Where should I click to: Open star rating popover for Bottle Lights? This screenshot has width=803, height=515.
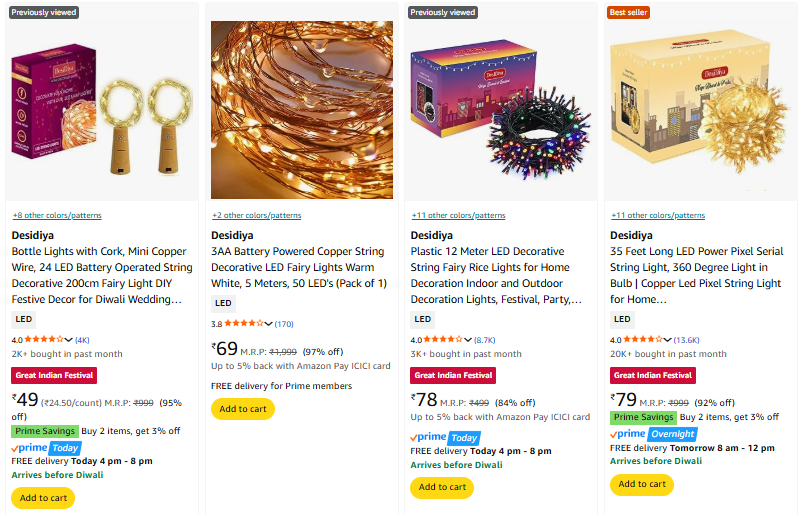pos(44,340)
